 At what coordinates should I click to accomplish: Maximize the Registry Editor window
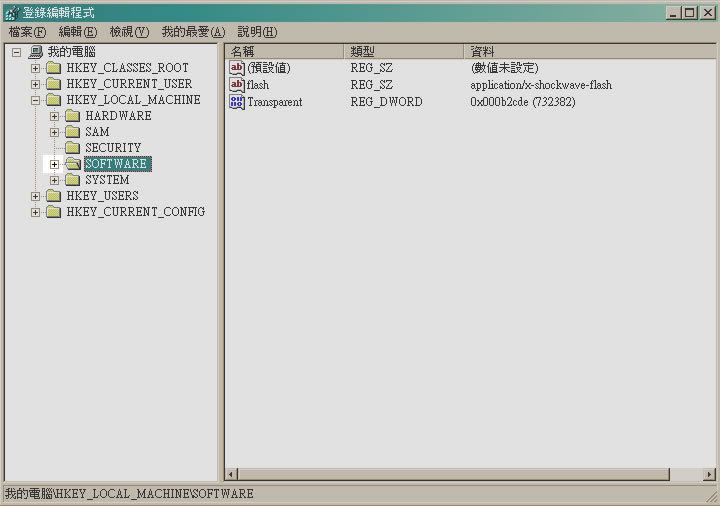(689, 13)
